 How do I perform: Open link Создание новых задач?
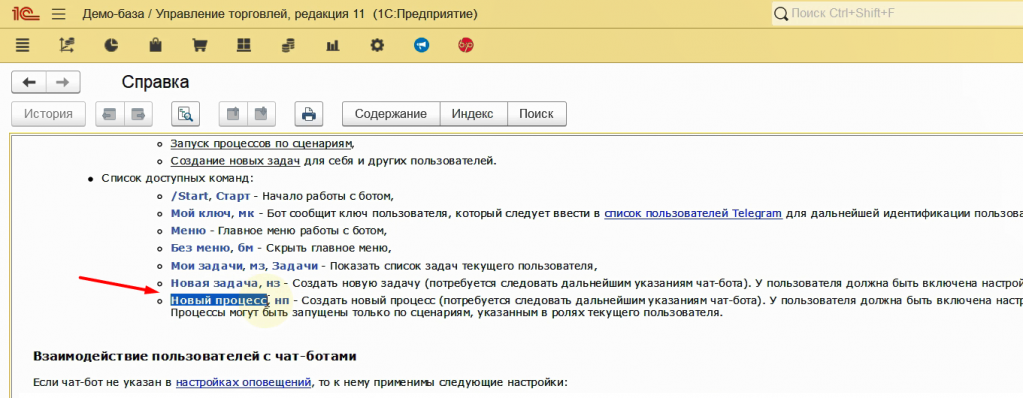click(x=236, y=161)
